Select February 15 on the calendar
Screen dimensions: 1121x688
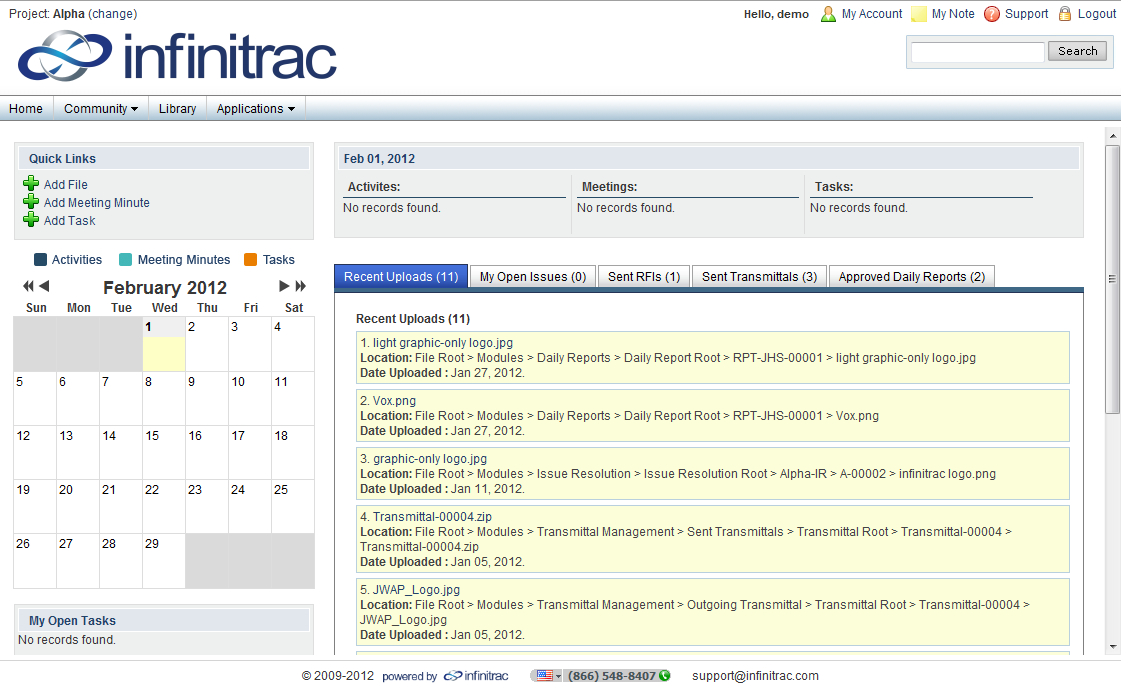pyautogui.click(x=164, y=452)
